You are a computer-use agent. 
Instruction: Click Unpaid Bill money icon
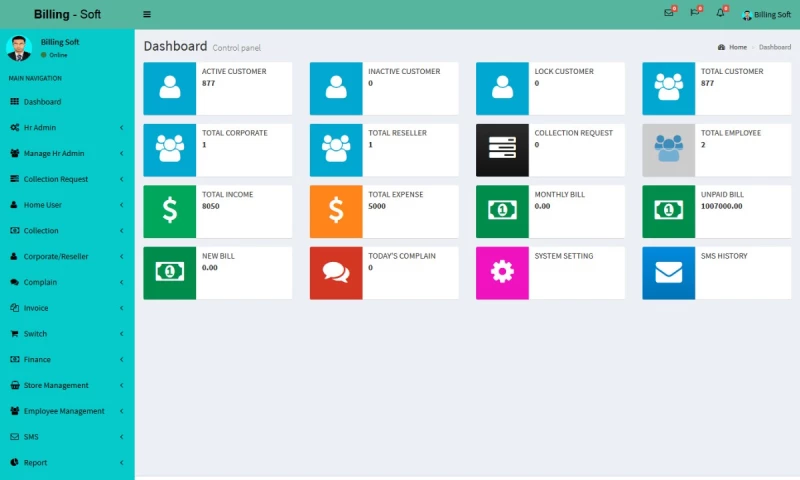(x=668, y=211)
